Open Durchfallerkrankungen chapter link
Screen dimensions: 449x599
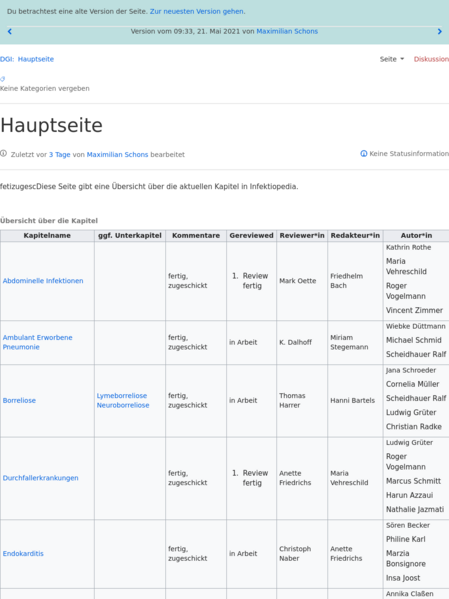[41, 478]
